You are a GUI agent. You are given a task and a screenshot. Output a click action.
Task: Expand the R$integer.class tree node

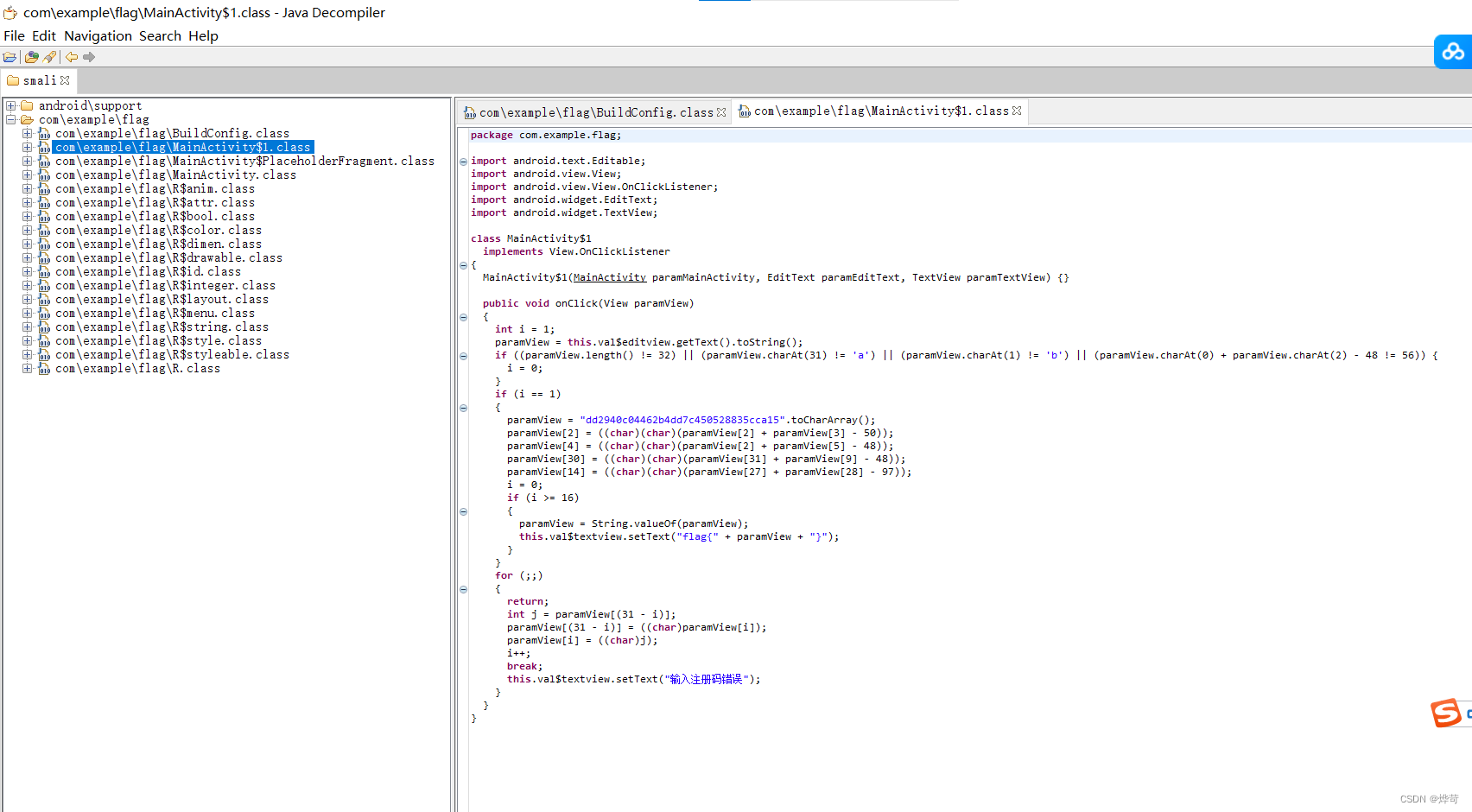(28, 285)
